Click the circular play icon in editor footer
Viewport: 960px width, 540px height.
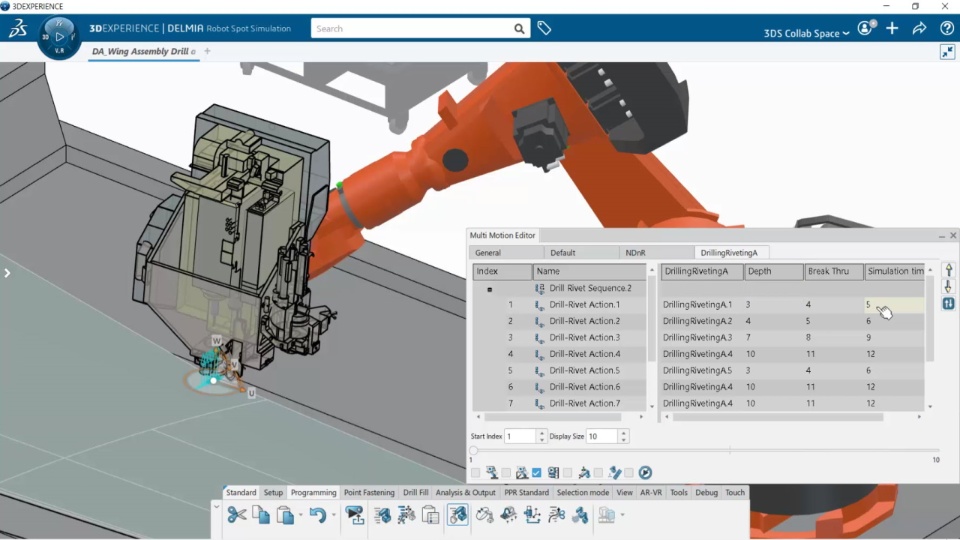point(645,472)
